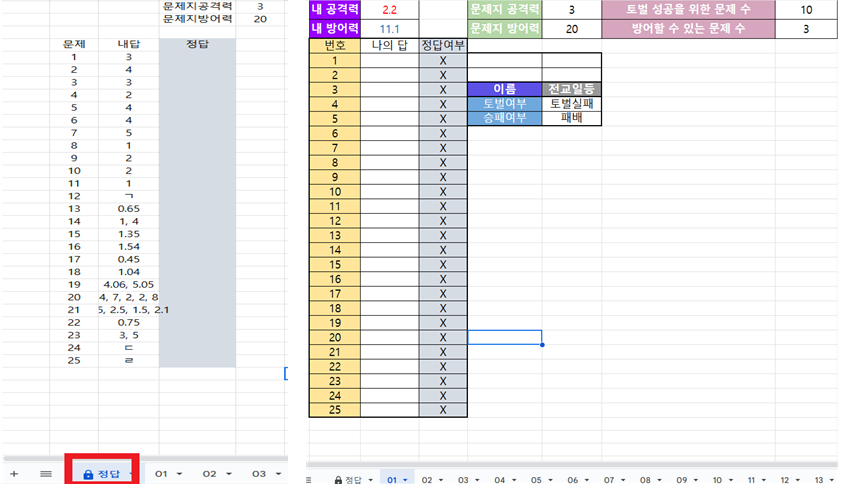
Task: Select the ㄹ answer for question 25
Action: point(128,361)
